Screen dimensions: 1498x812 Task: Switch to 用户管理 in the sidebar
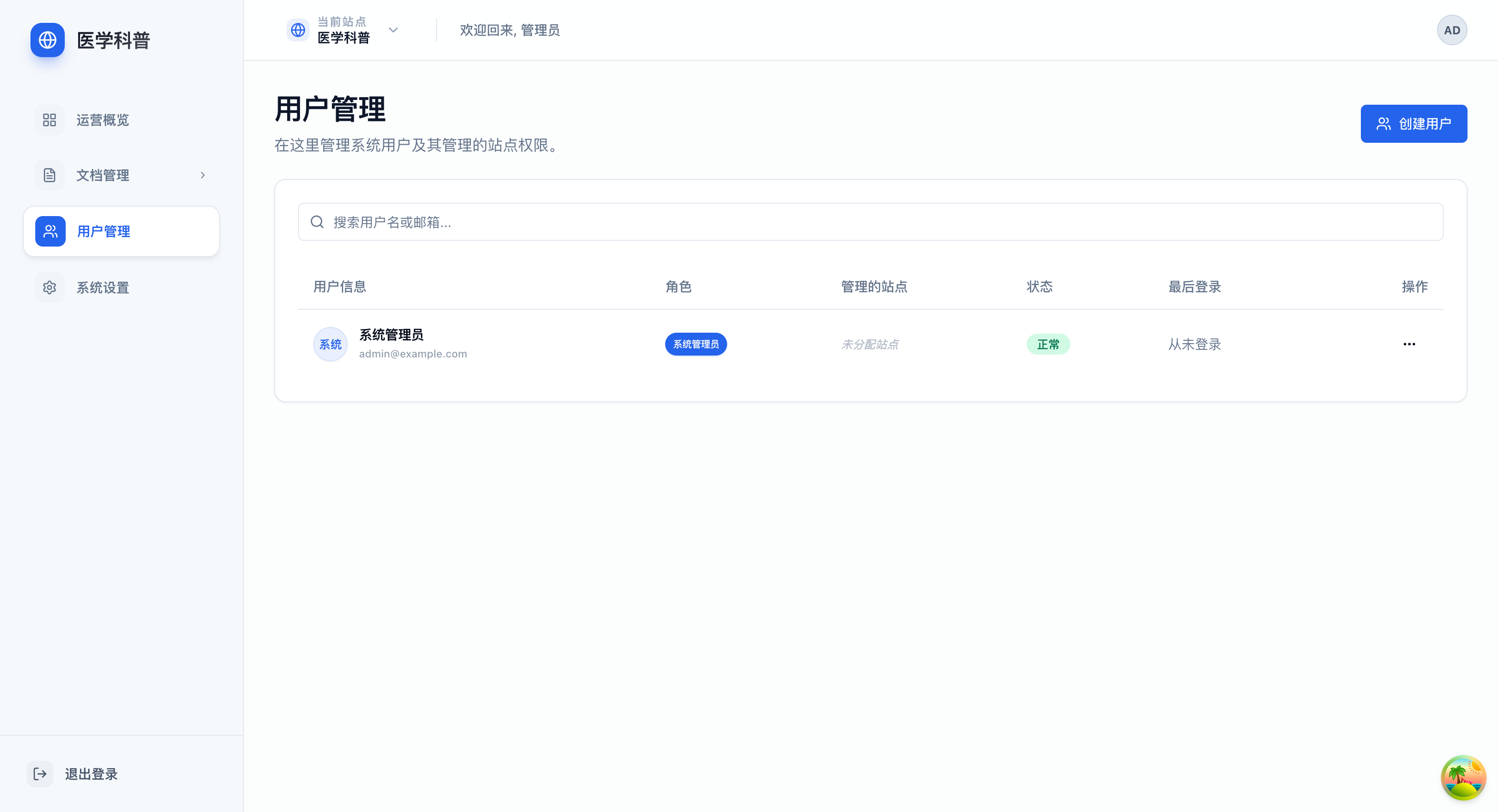click(103, 231)
